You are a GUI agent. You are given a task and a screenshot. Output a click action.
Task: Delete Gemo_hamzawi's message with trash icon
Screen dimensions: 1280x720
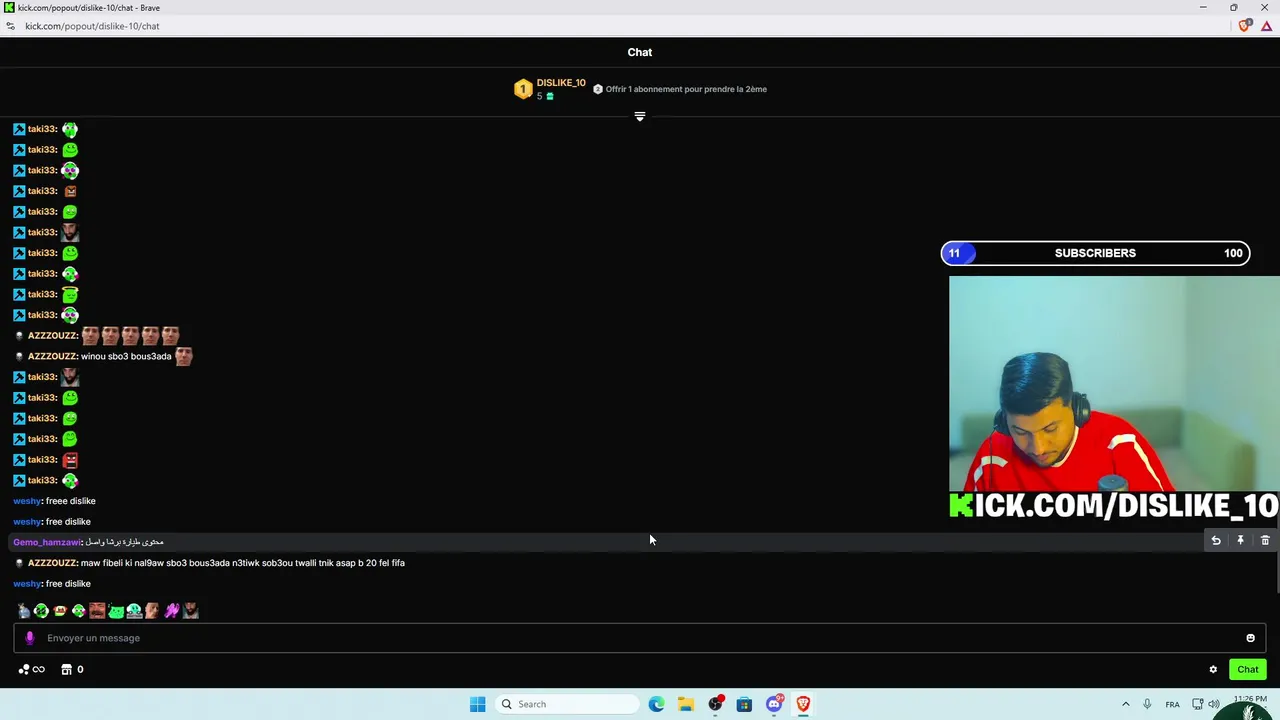(1265, 541)
